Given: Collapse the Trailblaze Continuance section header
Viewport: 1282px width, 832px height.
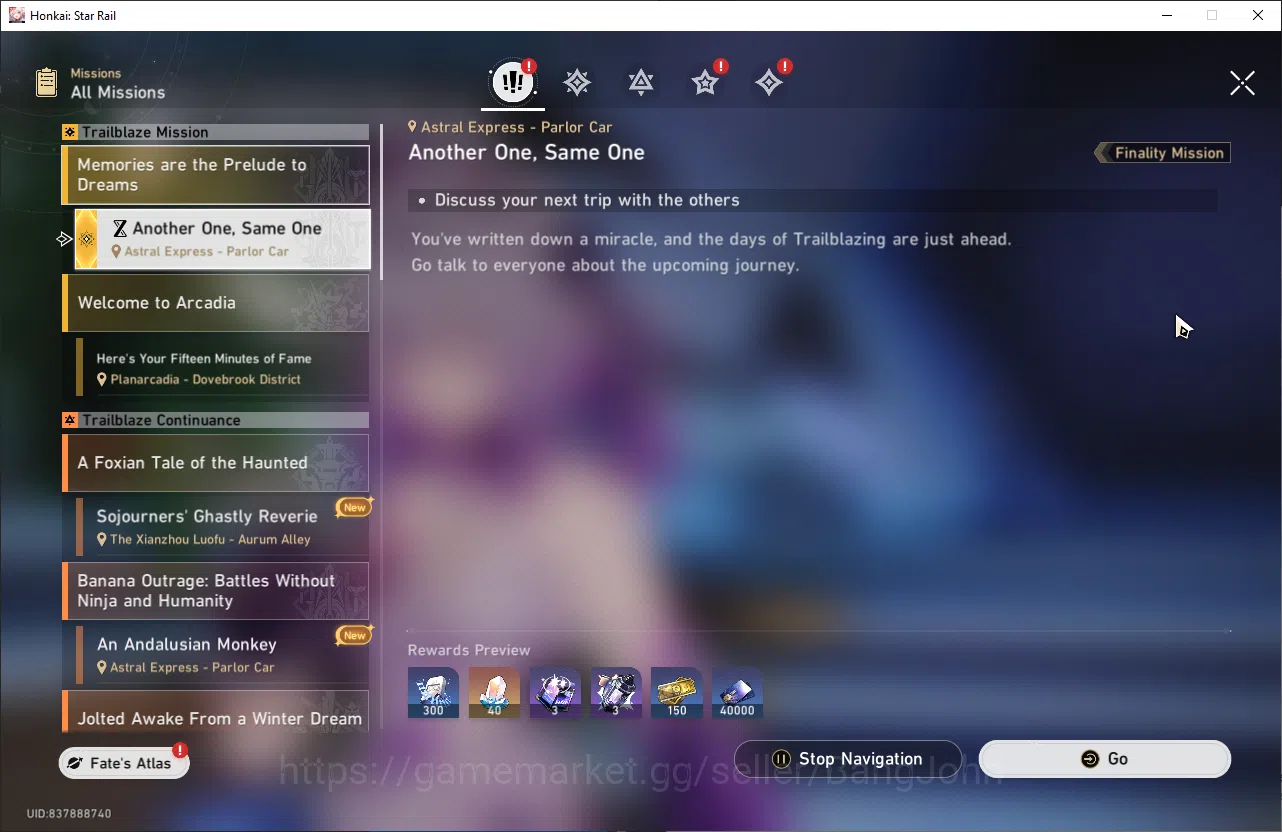Looking at the screenshot, I should click(216, 420).
